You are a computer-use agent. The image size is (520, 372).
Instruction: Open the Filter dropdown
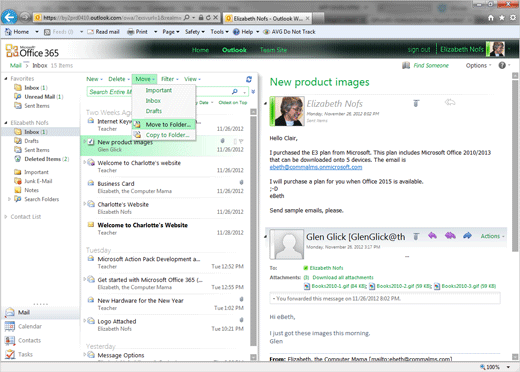click(170, 79)
